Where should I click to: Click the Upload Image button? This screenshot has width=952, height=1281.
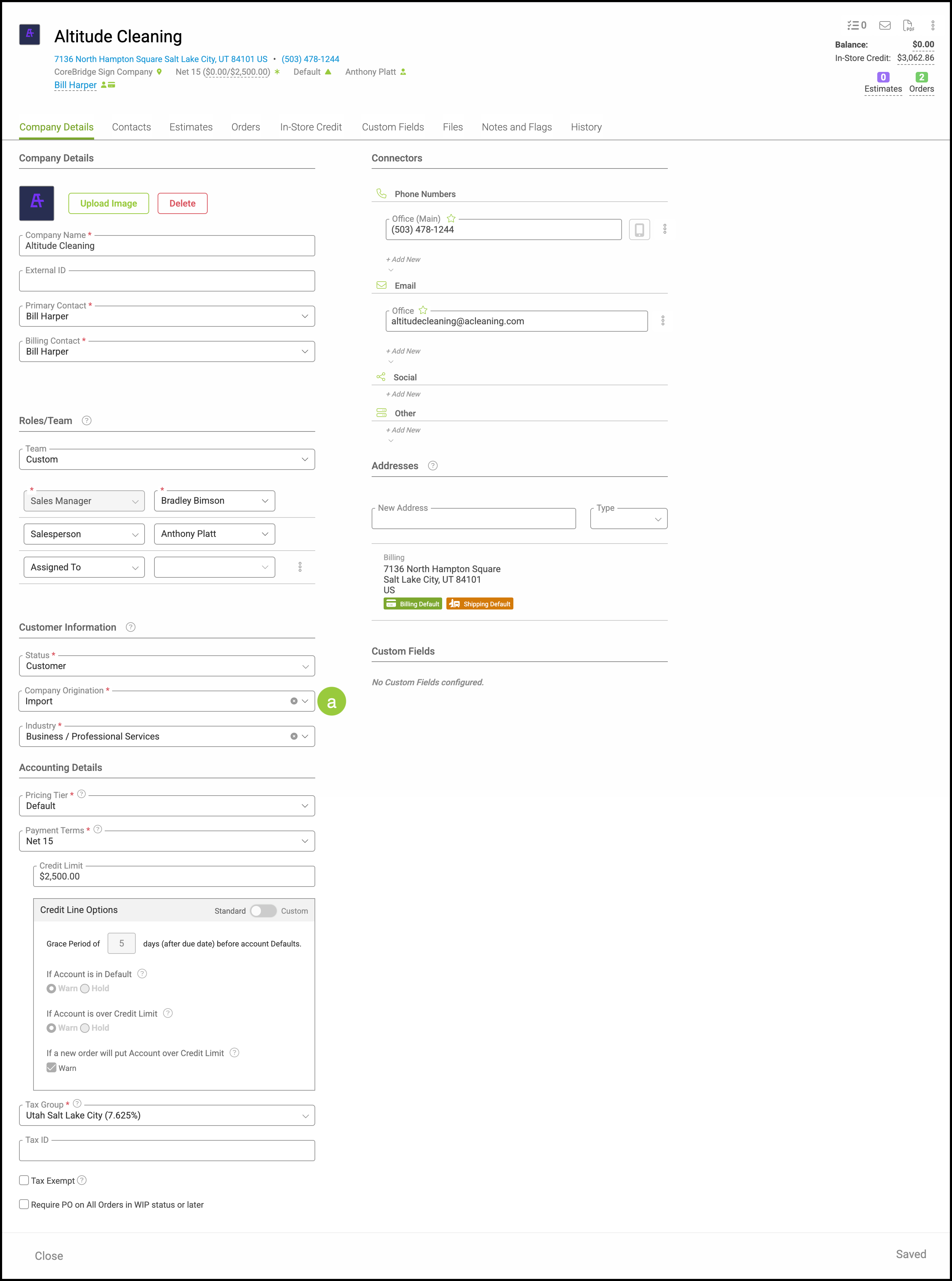108,203
